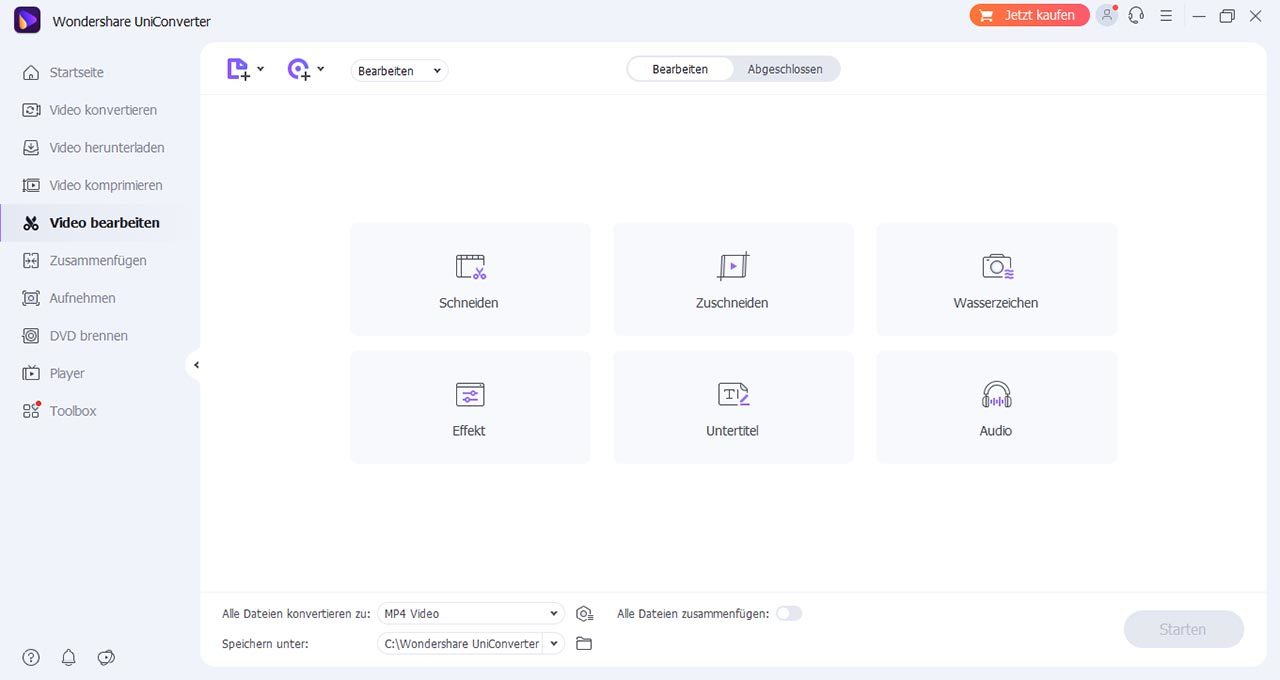This screenshot has width=1280, height=680.
Task: Click the Wasserzeichen label text
Action: click(x=996, y=303)
